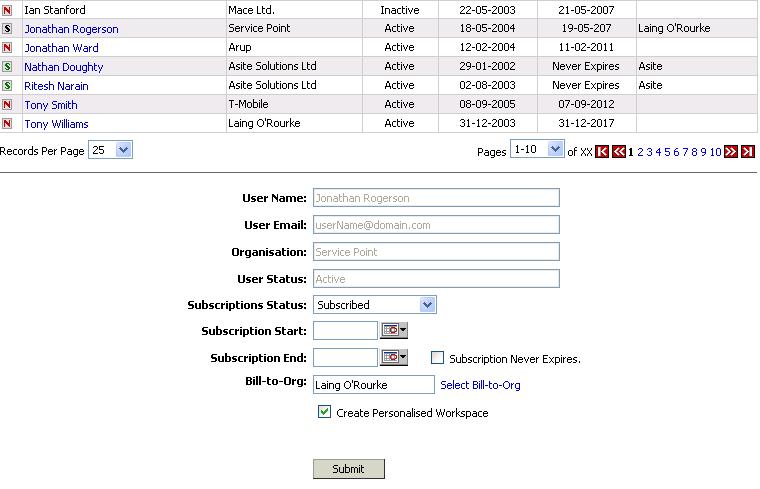Go to the last page with red arrow icon
The image size is (760, 489).
(x=748, y=152)
